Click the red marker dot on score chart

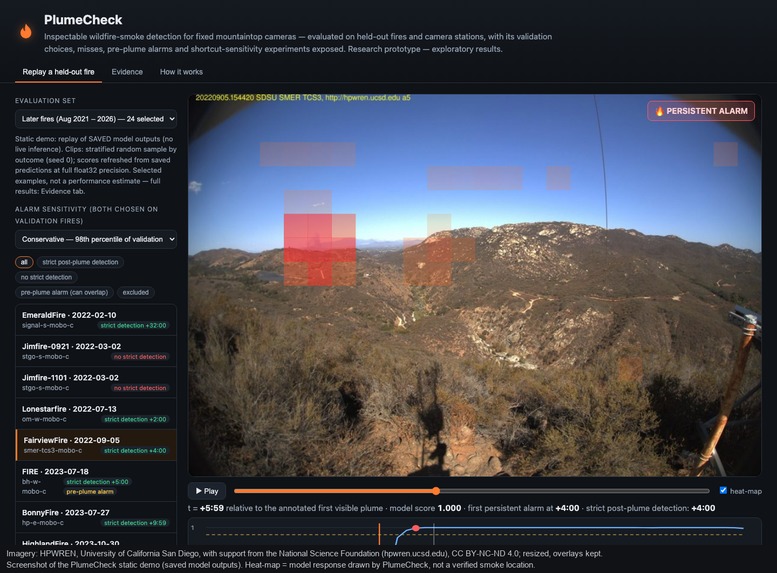(416, 528)
